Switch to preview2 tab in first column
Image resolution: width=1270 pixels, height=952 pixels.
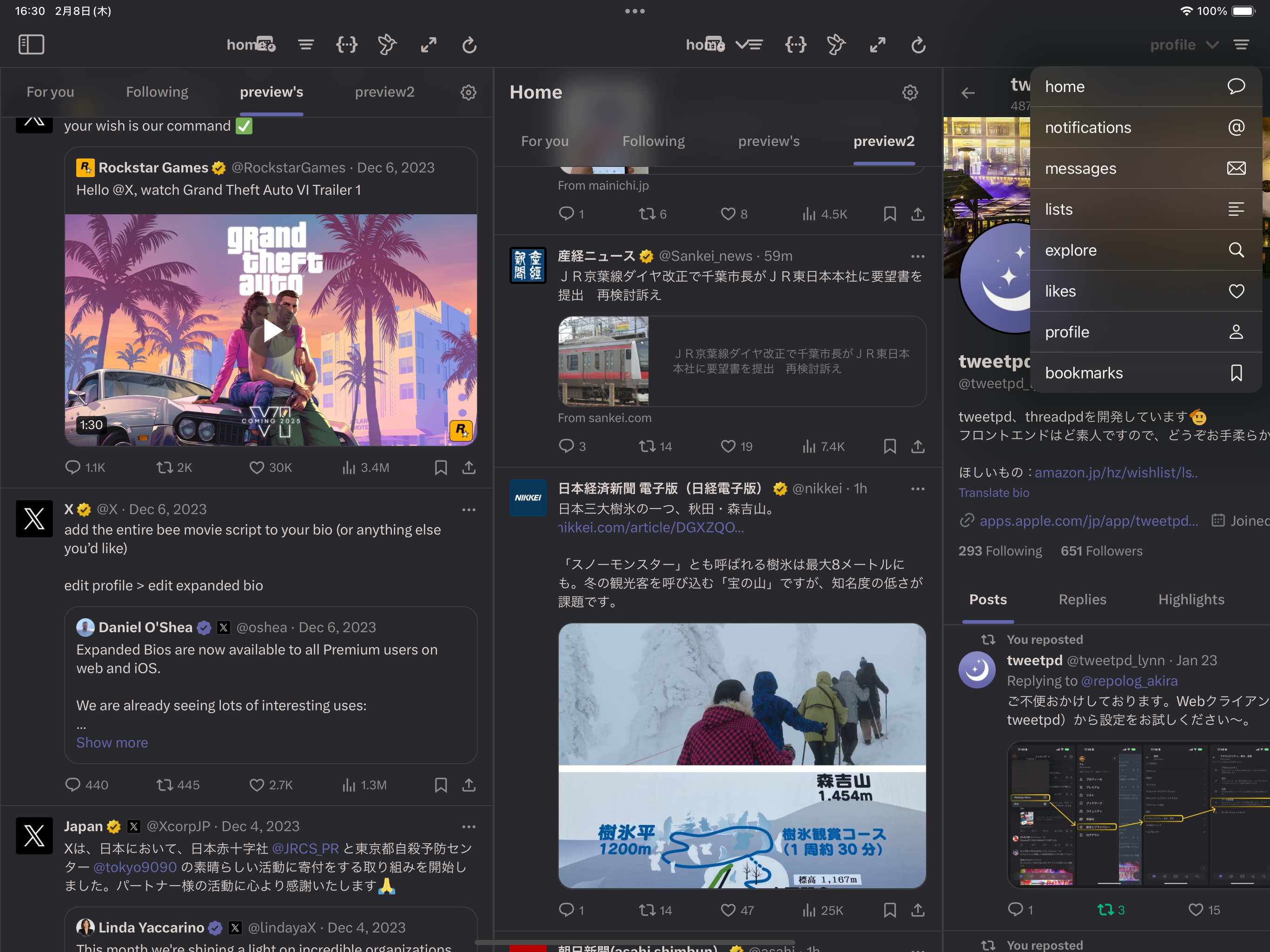[x=384, y=92]
